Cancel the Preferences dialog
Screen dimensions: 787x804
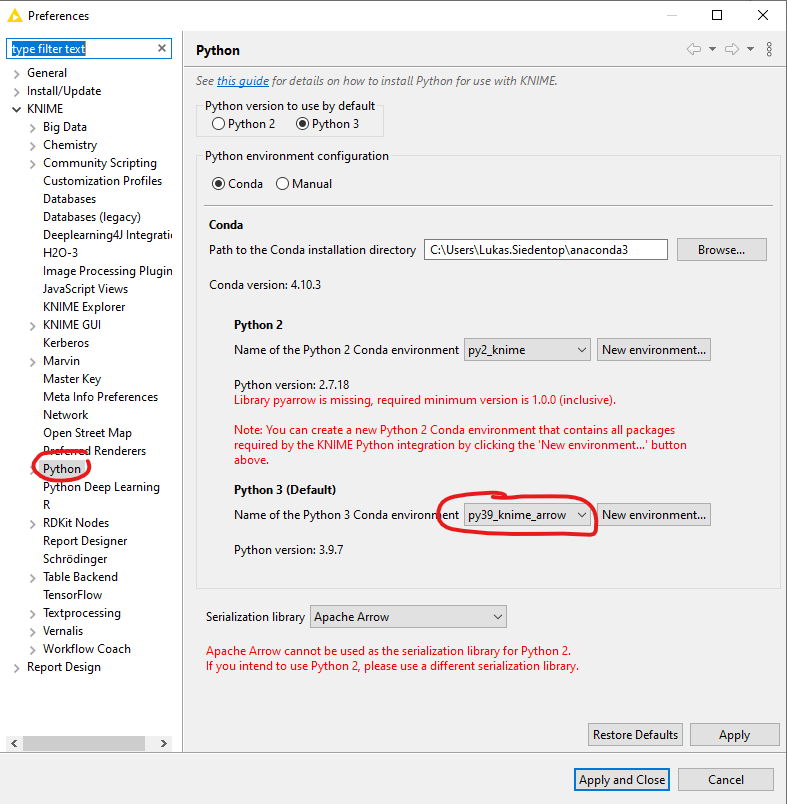pos(725,779)
